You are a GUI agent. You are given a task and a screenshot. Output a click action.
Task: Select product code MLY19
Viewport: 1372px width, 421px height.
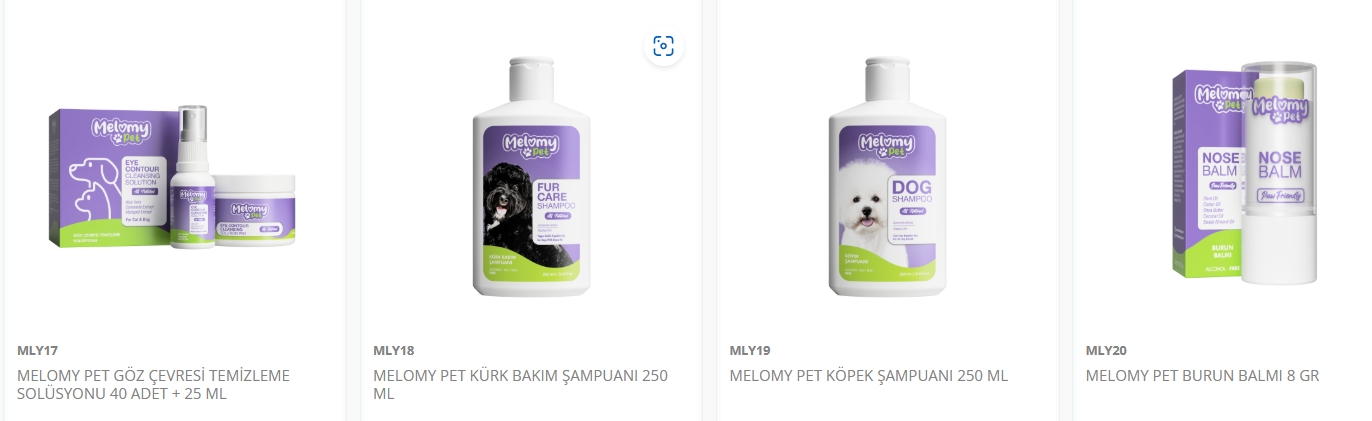[750, 351]
